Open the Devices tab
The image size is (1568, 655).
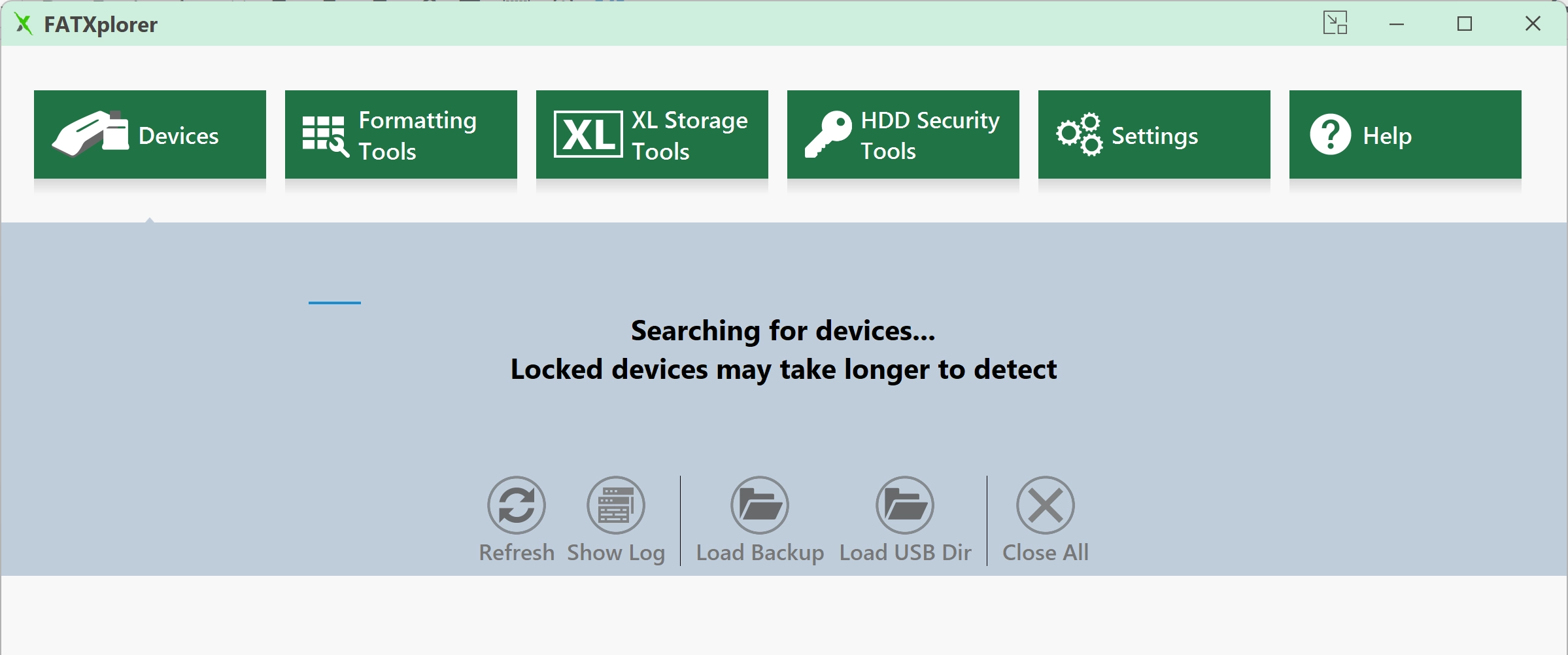(150, 134)
